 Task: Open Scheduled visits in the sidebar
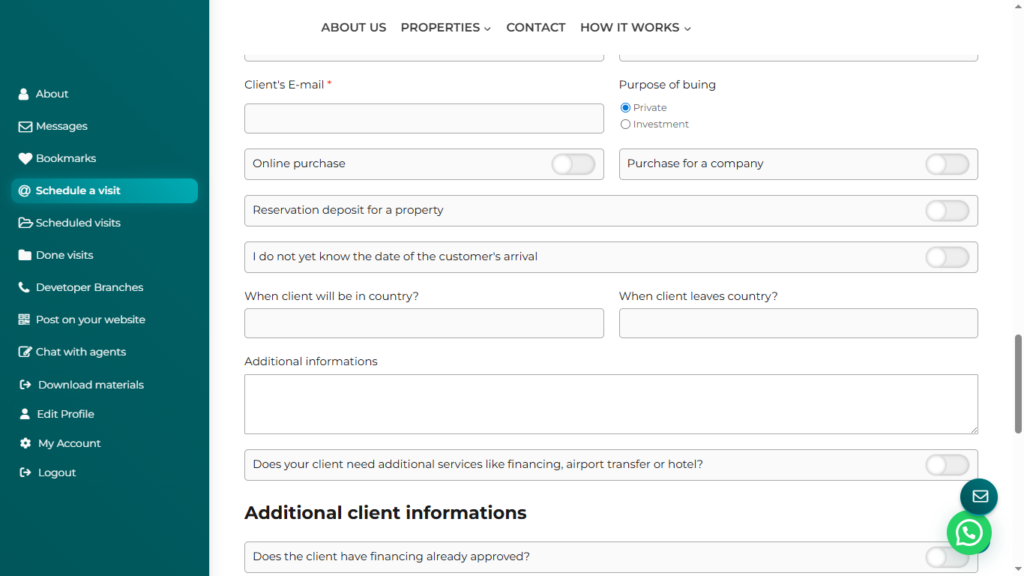[x=78, y=223]
